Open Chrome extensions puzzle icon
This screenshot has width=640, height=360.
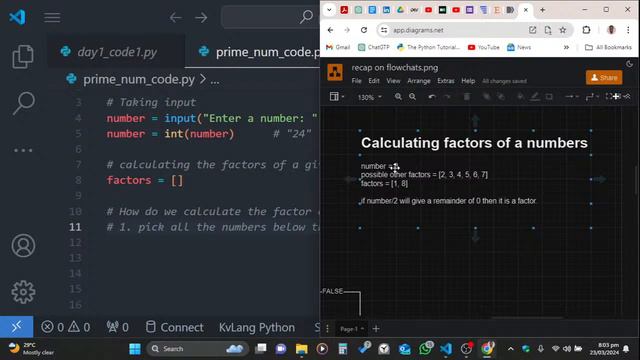587,30
